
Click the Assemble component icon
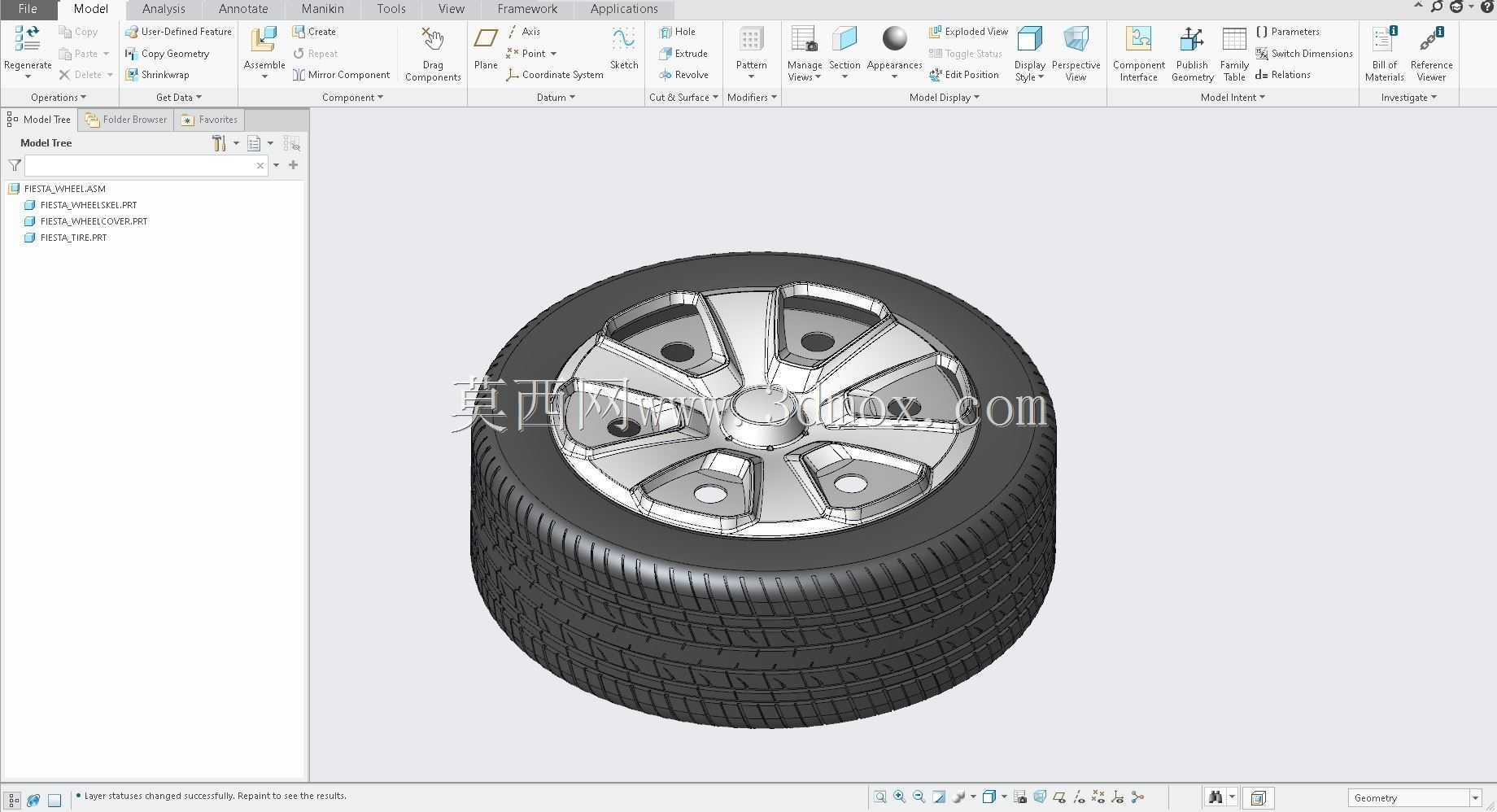tap(264, 39)
